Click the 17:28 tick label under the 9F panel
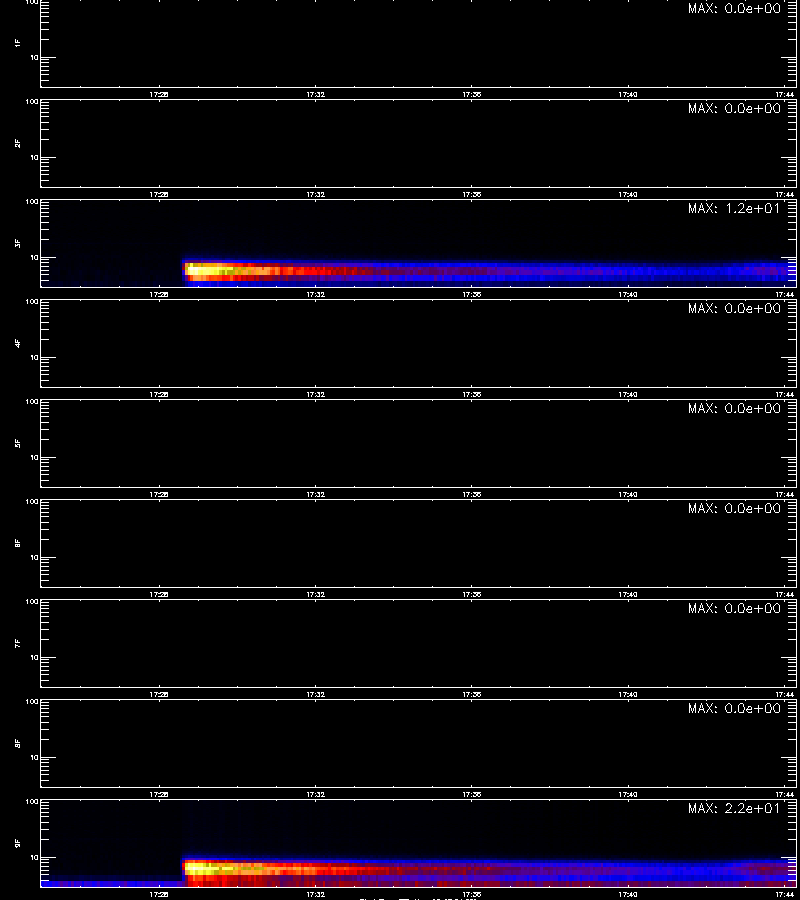The image size is (800, 900). coord(159,894)
